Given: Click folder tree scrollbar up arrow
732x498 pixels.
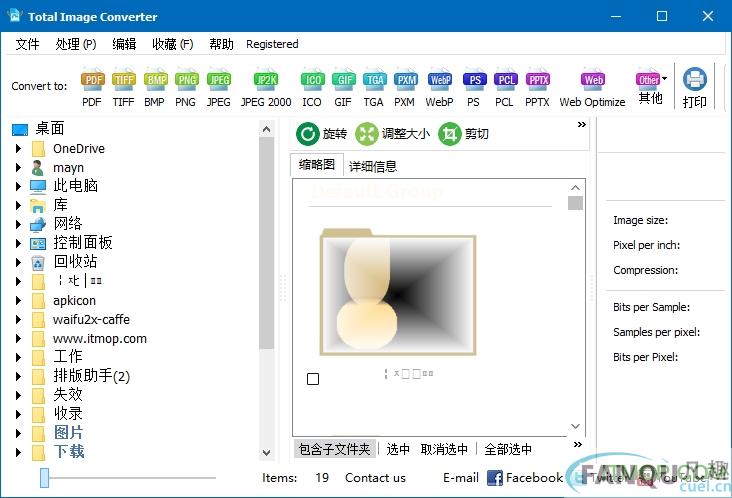Looking at the screenshot, I should (x=267, y=129).
